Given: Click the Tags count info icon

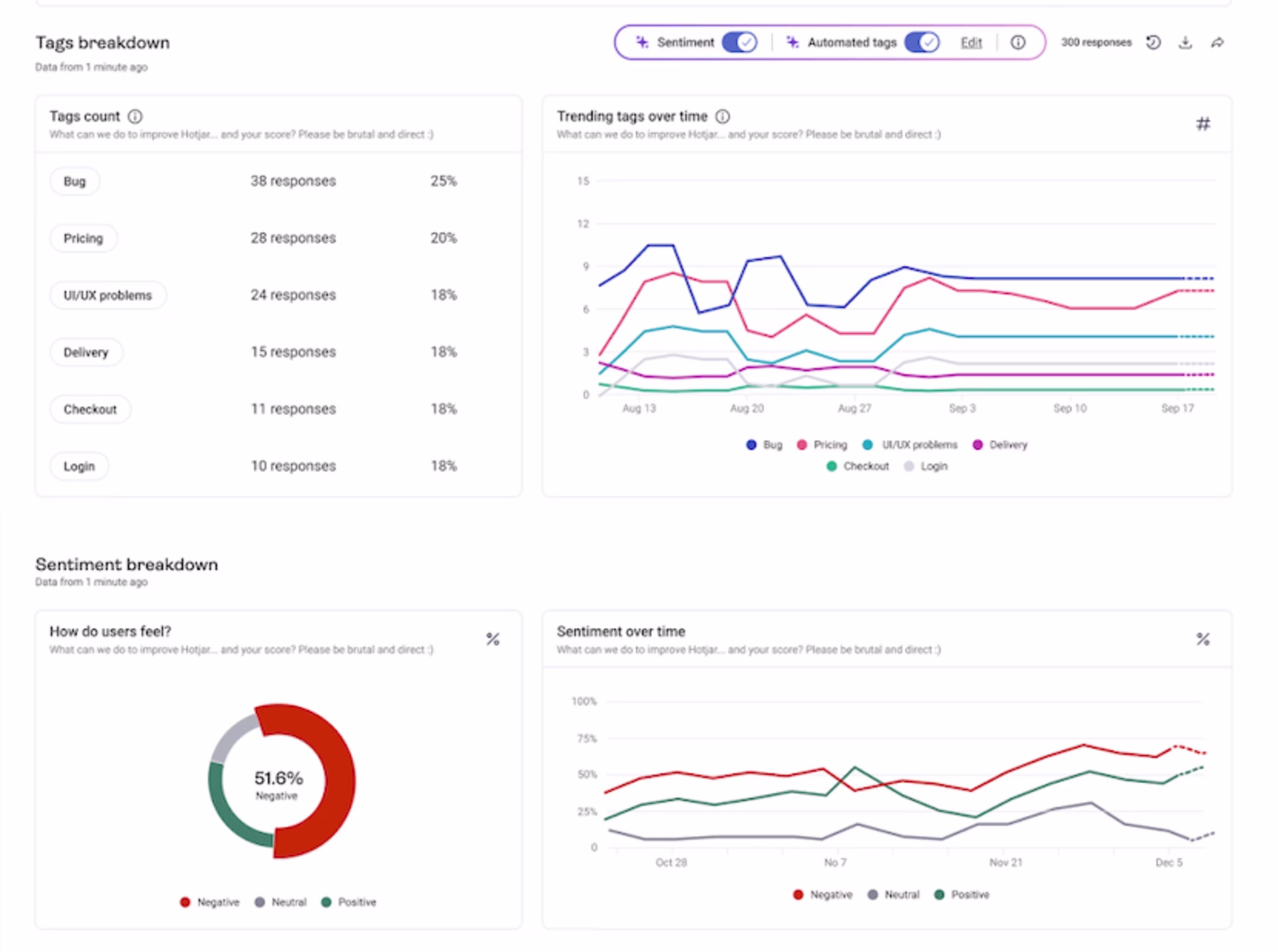Looking at the screenshot, I should tap(135, 117).
